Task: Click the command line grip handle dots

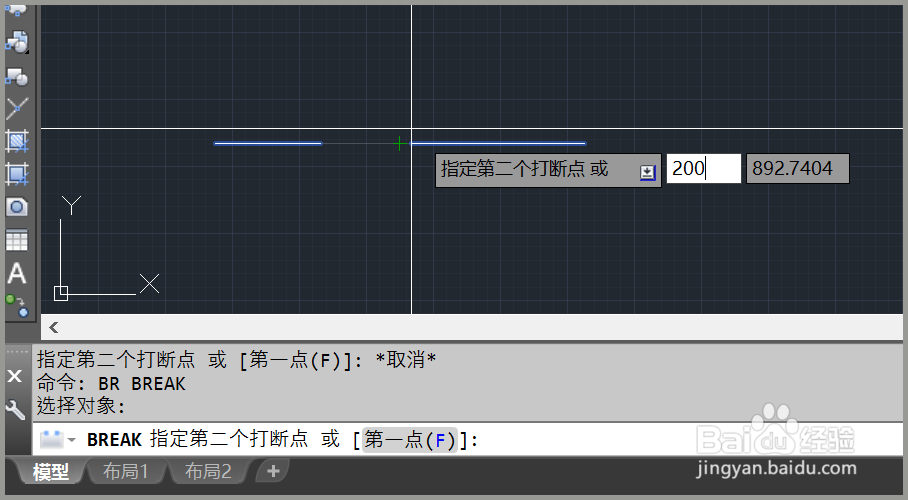Action: pos(17,352)
